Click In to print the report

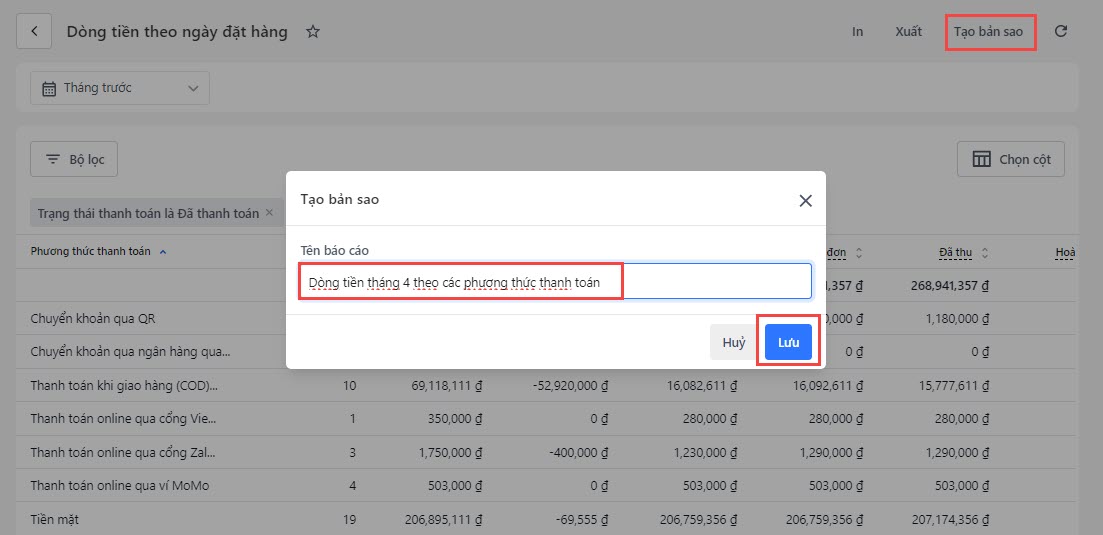857,32
